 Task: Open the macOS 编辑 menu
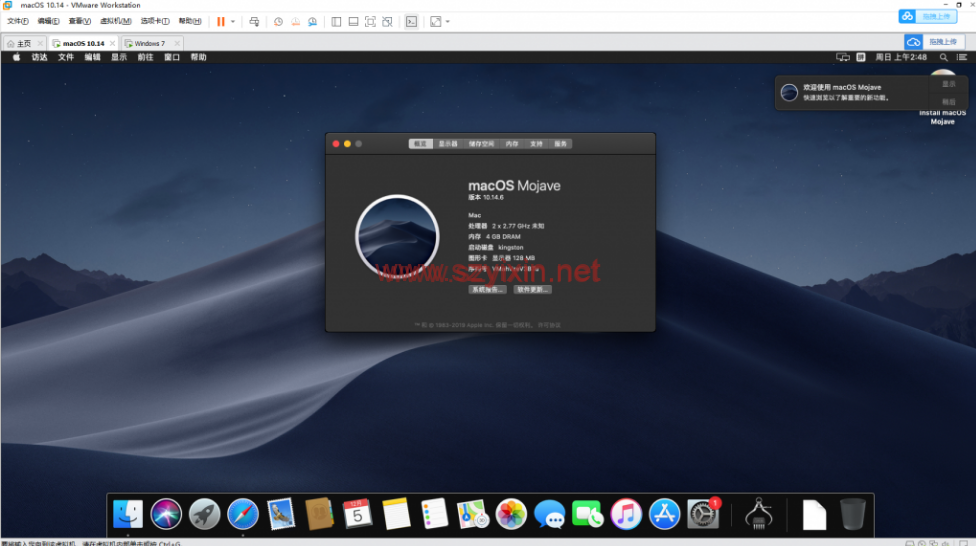click(92, 57)
